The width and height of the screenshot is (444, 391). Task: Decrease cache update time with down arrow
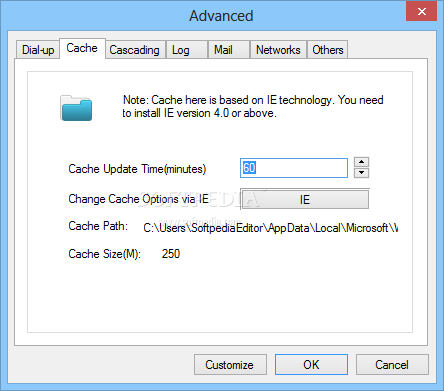[361, 173]
